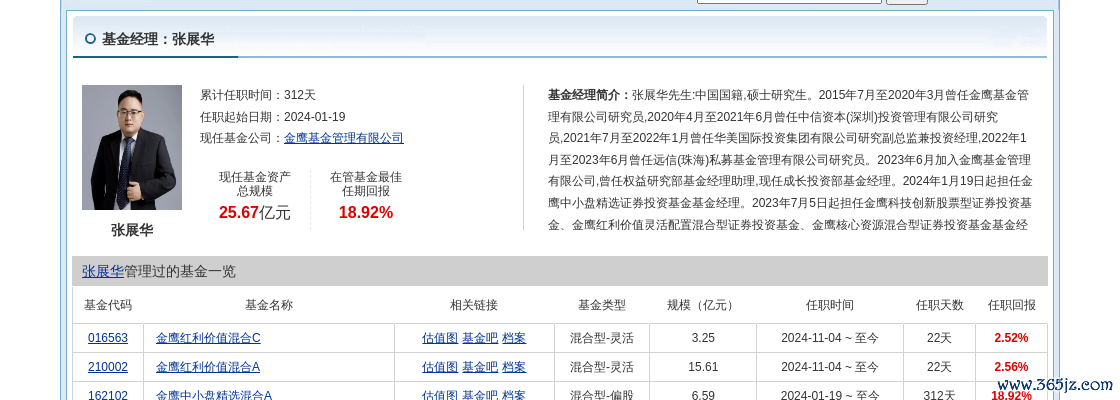Click the circle icon before 基金经理 title
The image size is (1120, 400).
click(x=90, y=39)
